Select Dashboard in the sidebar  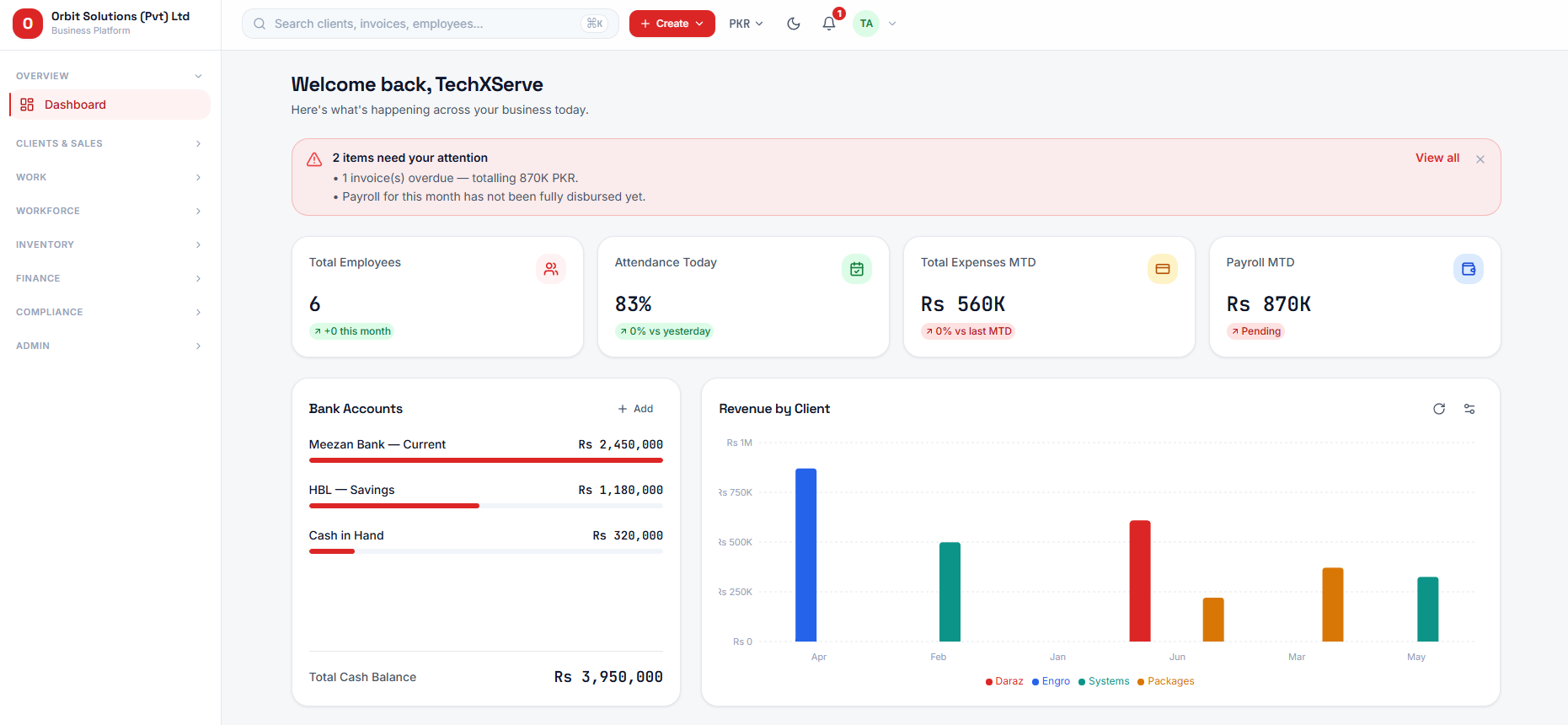point(110,105)
